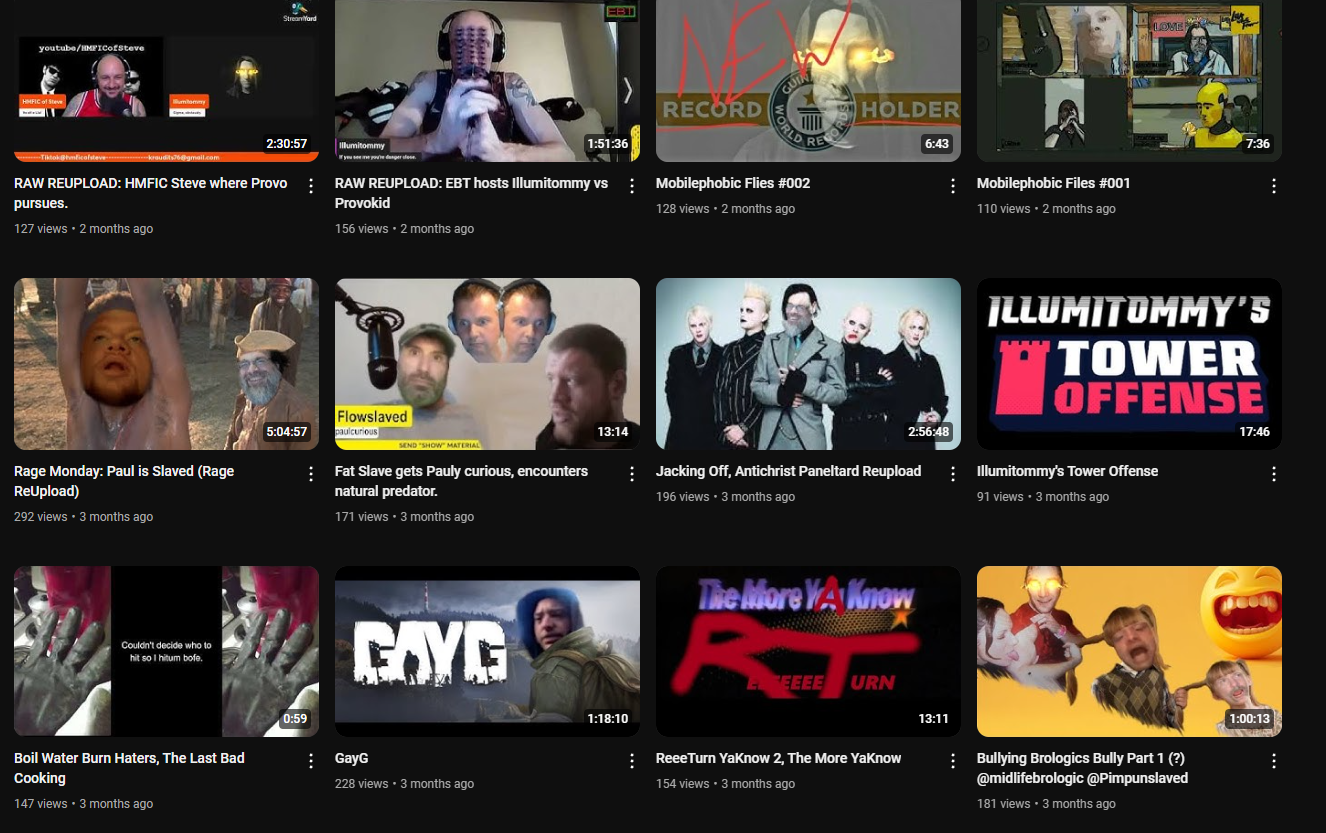Select the '110 views • 2 months ago' line
This screenshot has height=833, width=1326.
click(x=1047, y=209)
